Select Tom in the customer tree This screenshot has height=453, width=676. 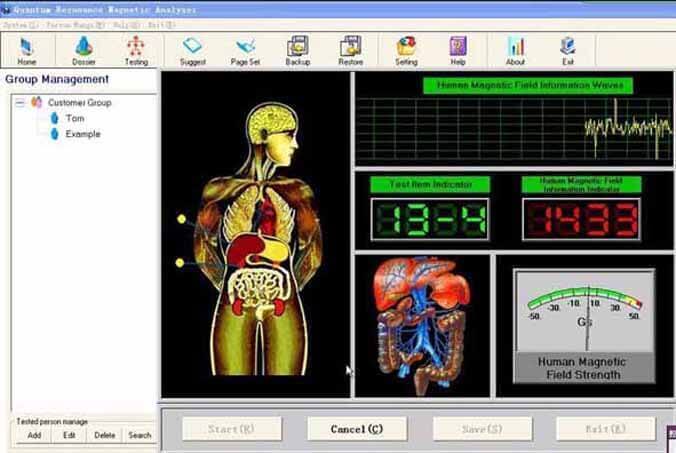(74, 118)
